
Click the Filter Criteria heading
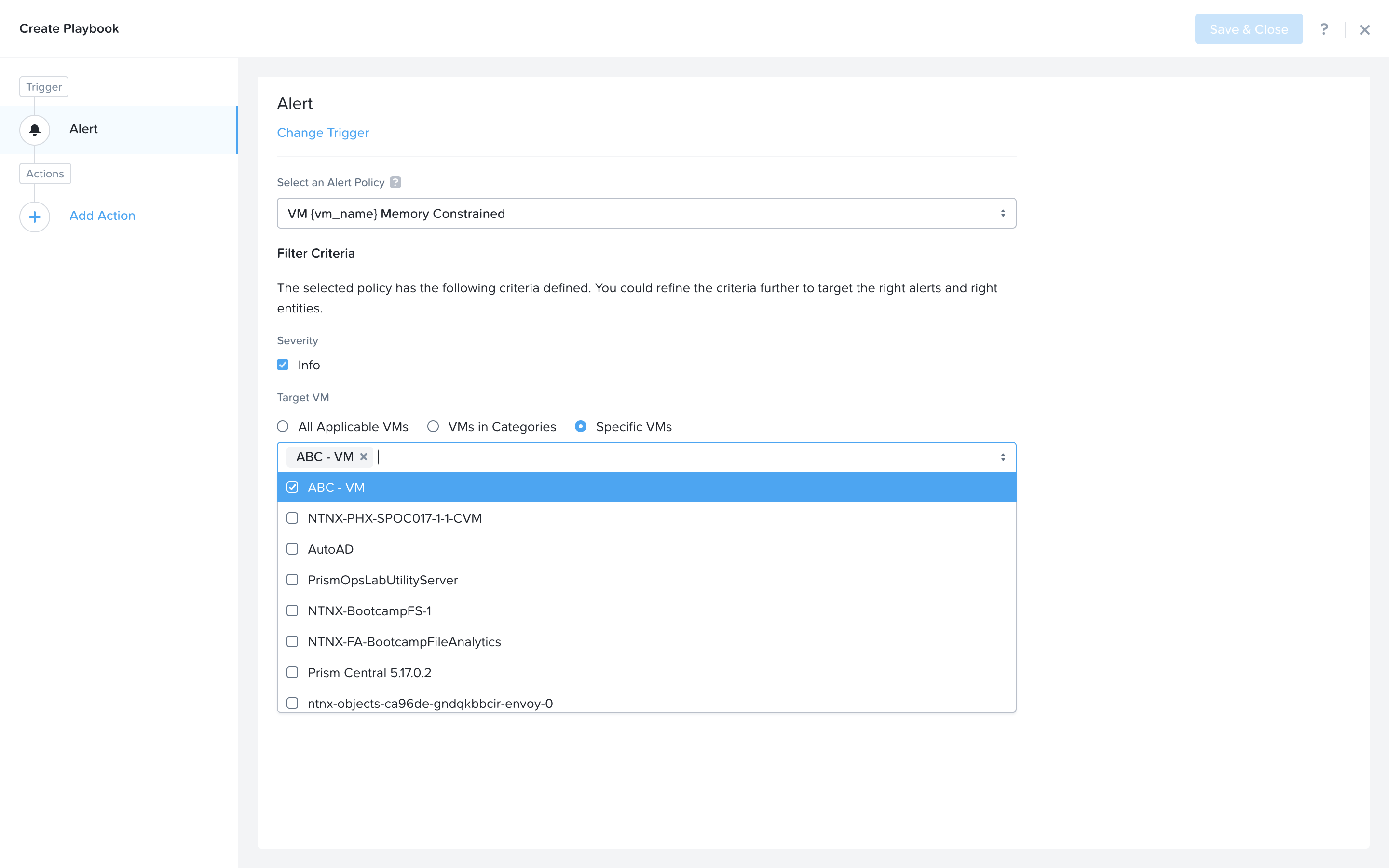[x=316, y=253]
